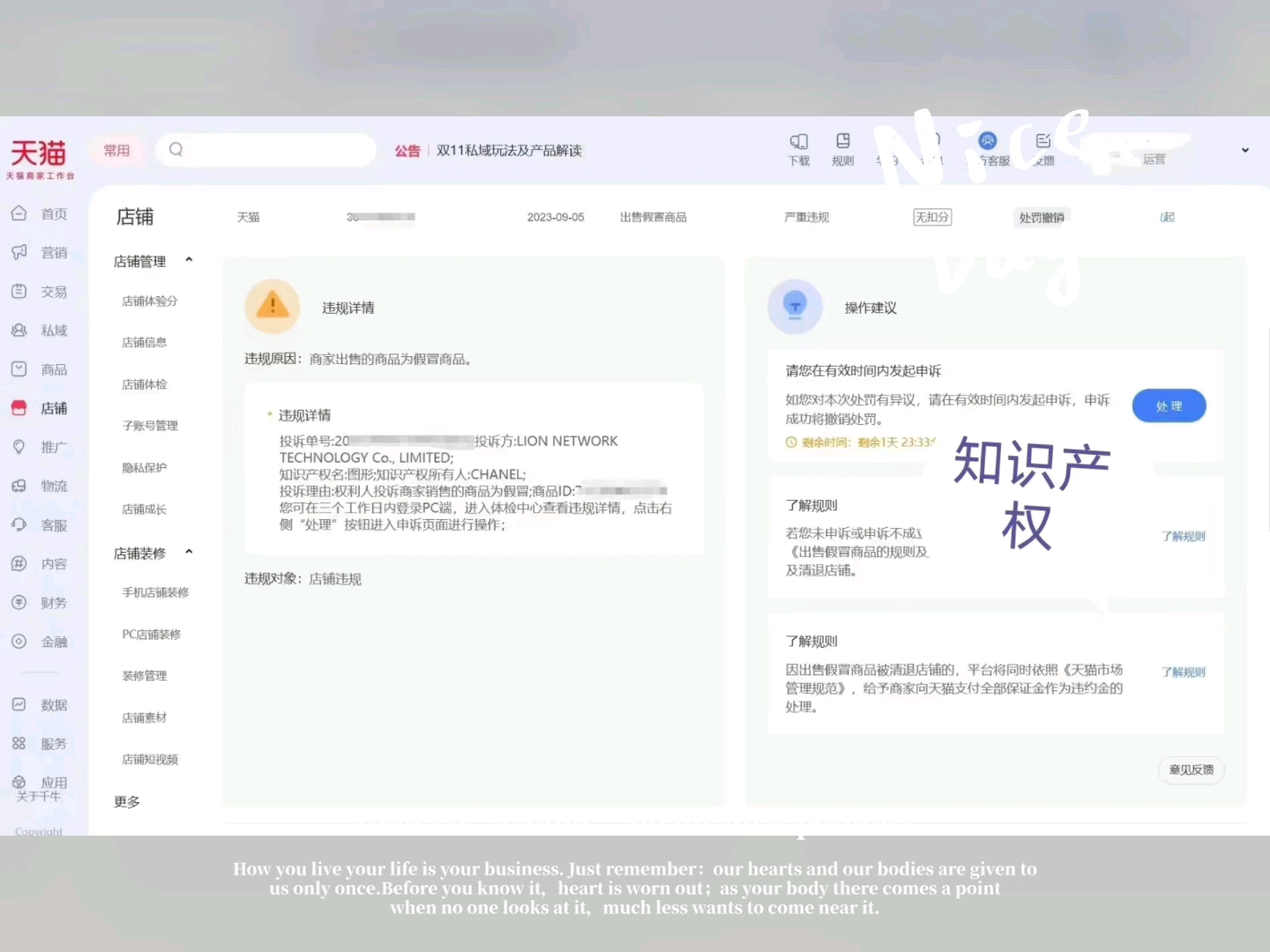Viewport: 1270px width, 952px height.
Task: Open 手机店铺装修 menu item
Action: click(x=155, y=592)
